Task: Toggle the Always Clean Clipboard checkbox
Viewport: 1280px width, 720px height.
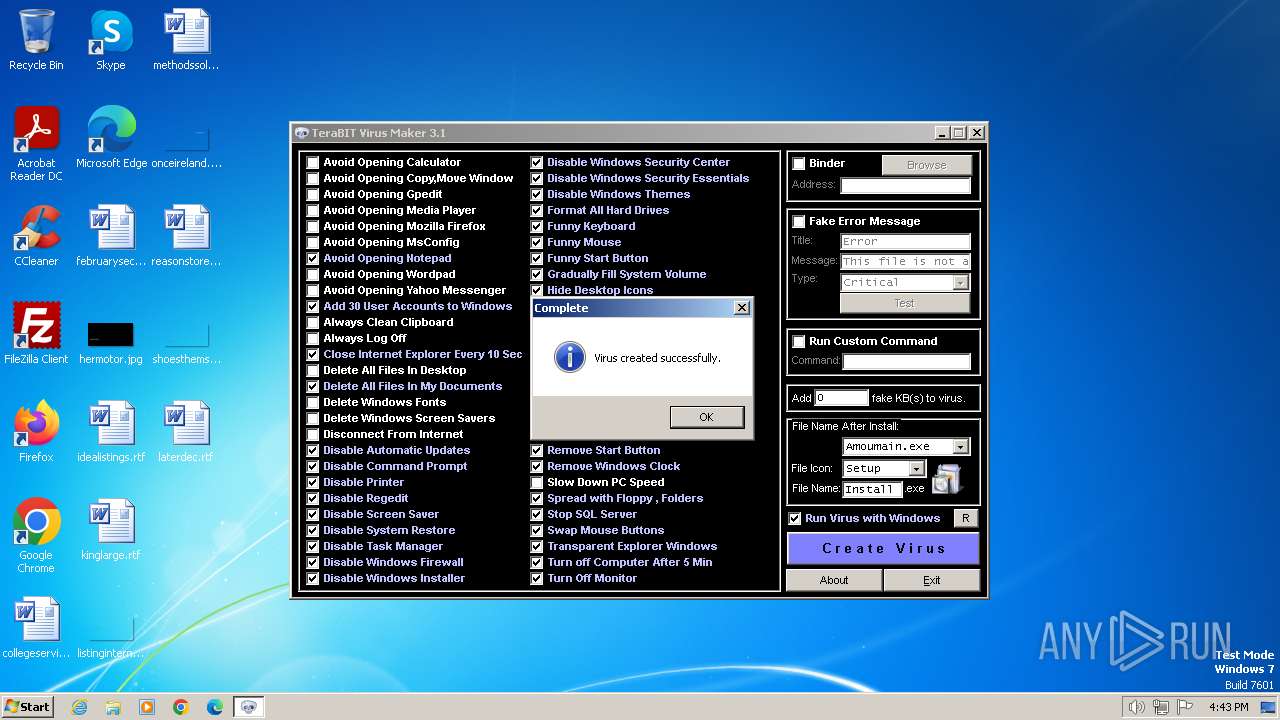Action: tap(313, 322)
